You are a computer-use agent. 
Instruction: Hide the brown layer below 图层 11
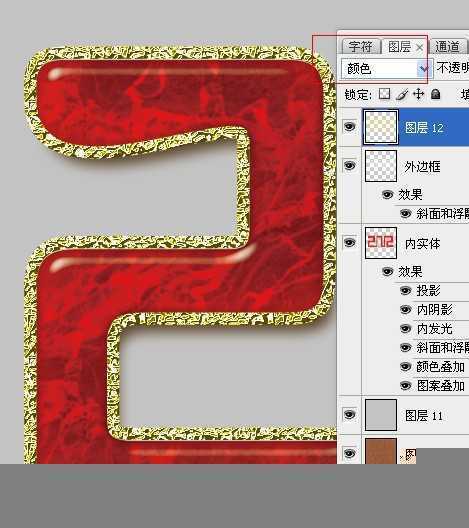[x=349, y=454]
